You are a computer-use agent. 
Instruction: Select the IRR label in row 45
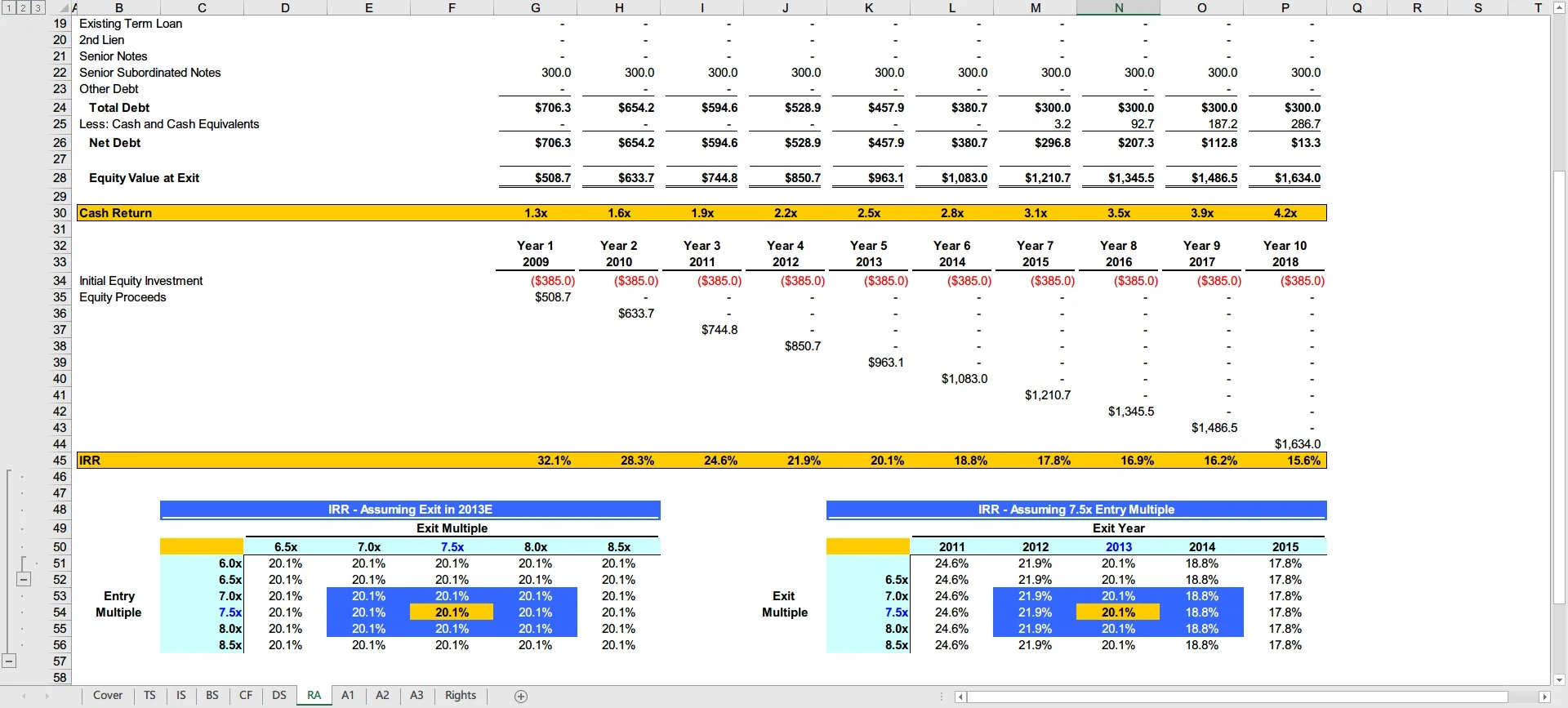coord(90,461)
